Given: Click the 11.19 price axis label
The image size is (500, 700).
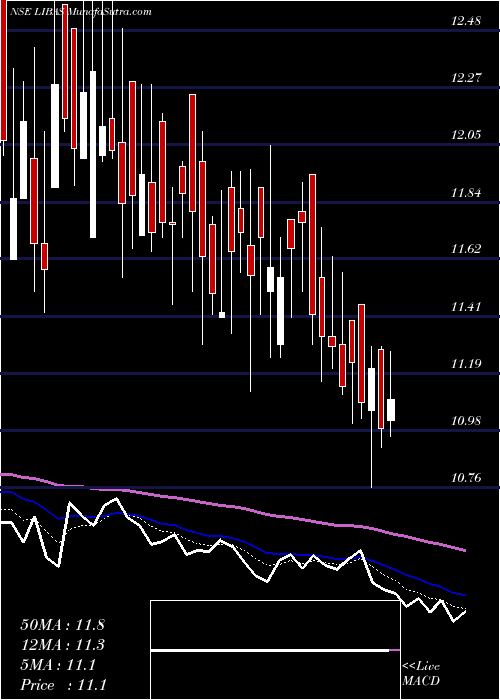Looking at the screenshot, I should click(x=467, y=363).
